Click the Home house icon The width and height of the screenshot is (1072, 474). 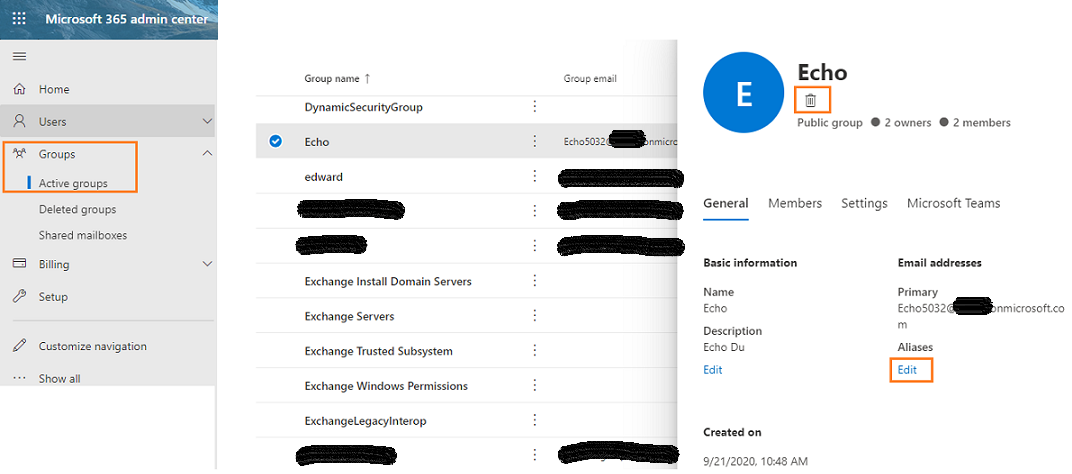pyautogui.click(x=20, y=89)
